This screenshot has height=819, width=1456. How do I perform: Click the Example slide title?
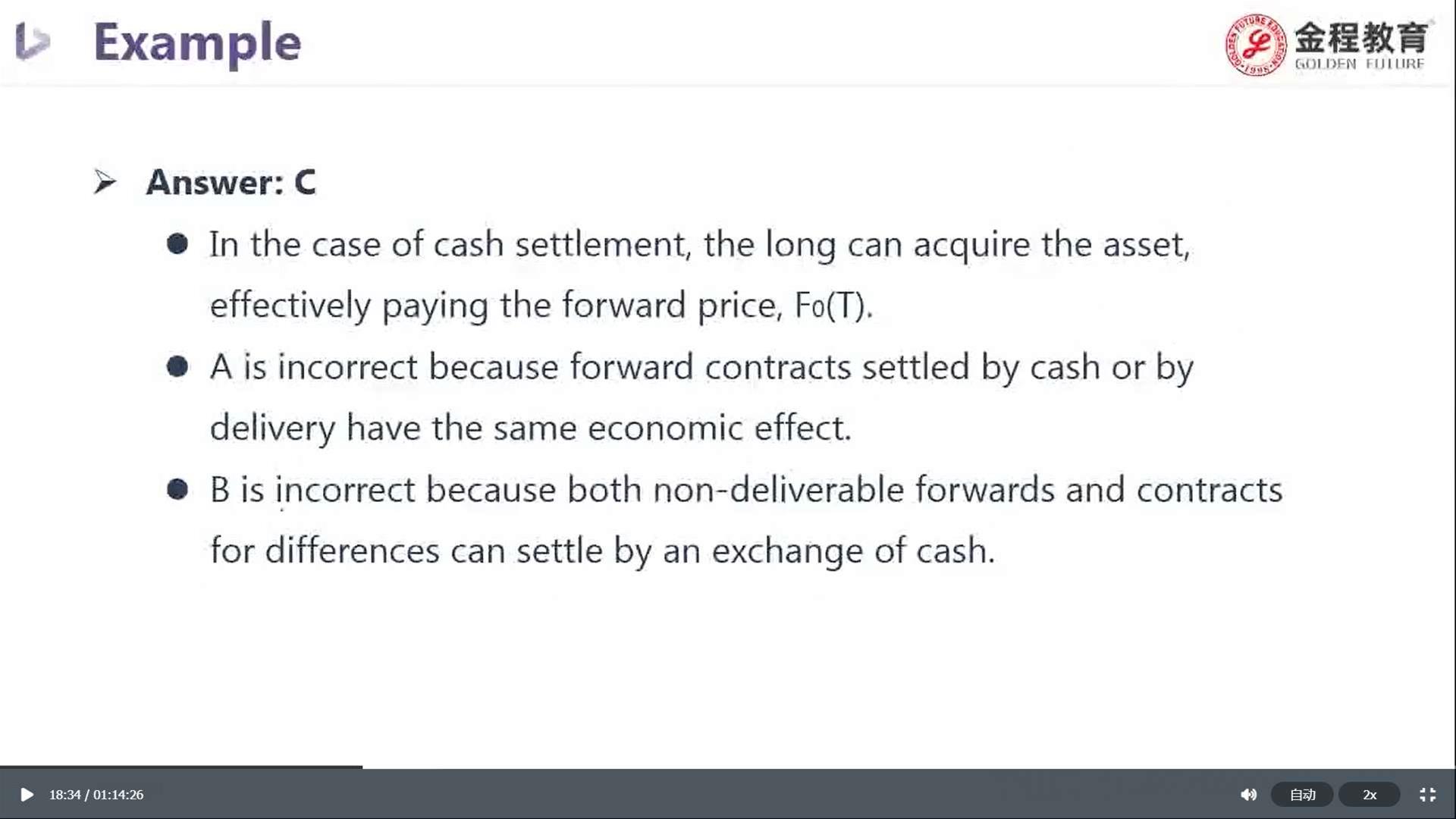point(197,42)
